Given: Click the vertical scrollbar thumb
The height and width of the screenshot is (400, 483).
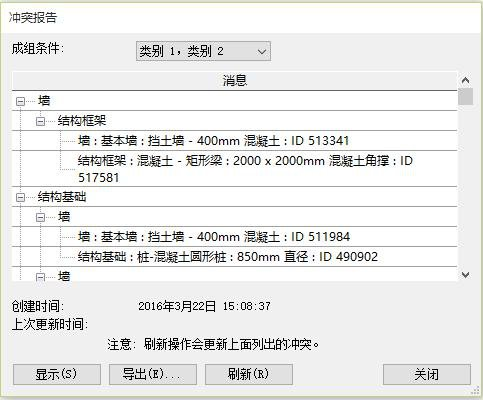Looking at the screenshot, I should pyautogui.click(x=465, y=97).
